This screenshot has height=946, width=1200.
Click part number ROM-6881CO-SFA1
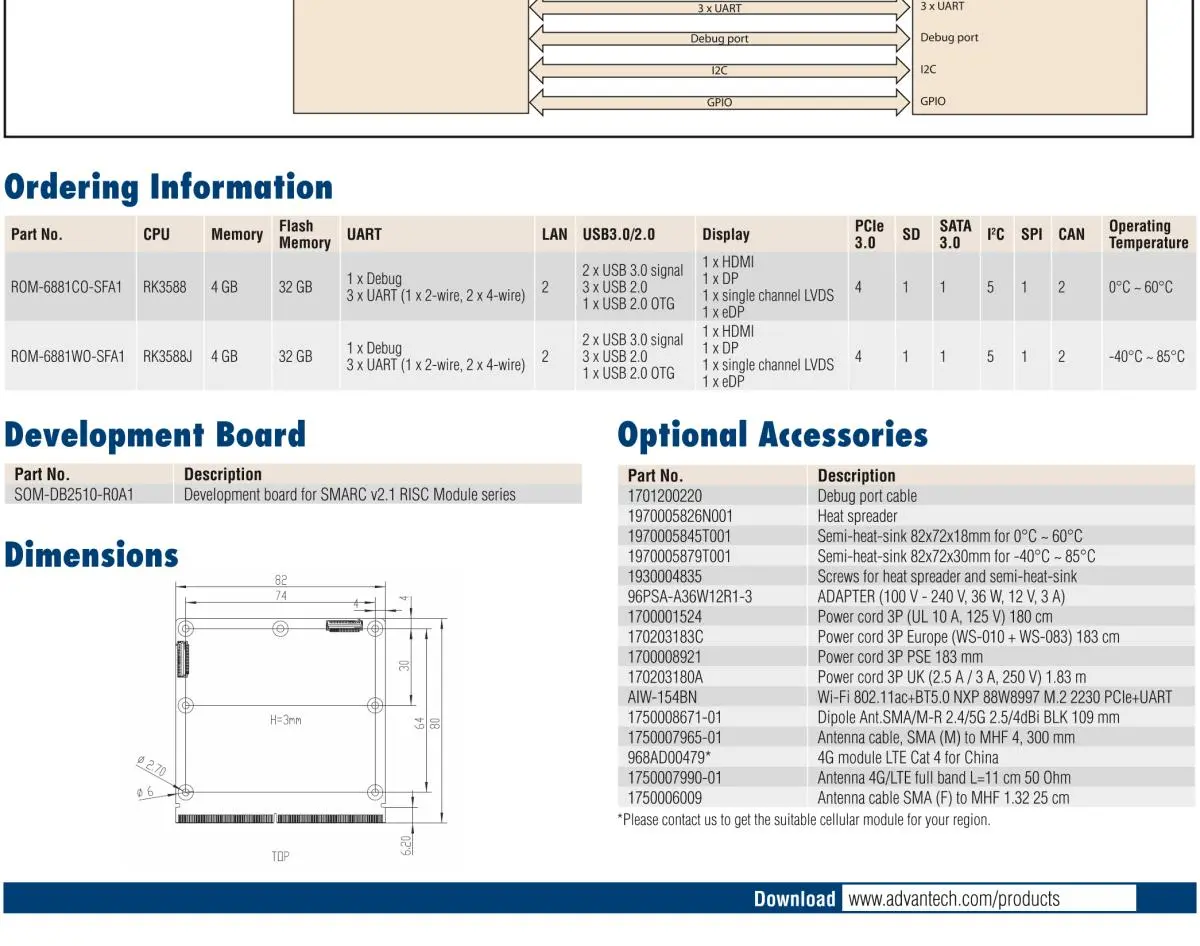pos(67,287)
